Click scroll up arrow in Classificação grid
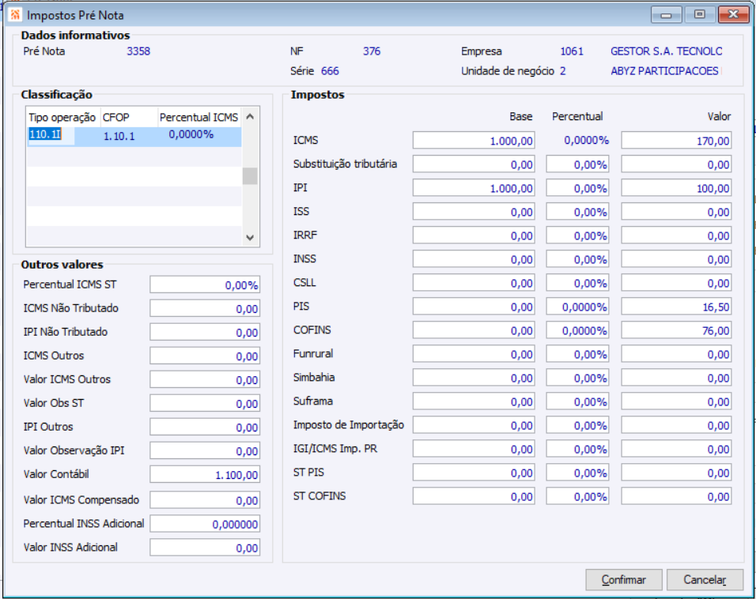 coord(250,117)
